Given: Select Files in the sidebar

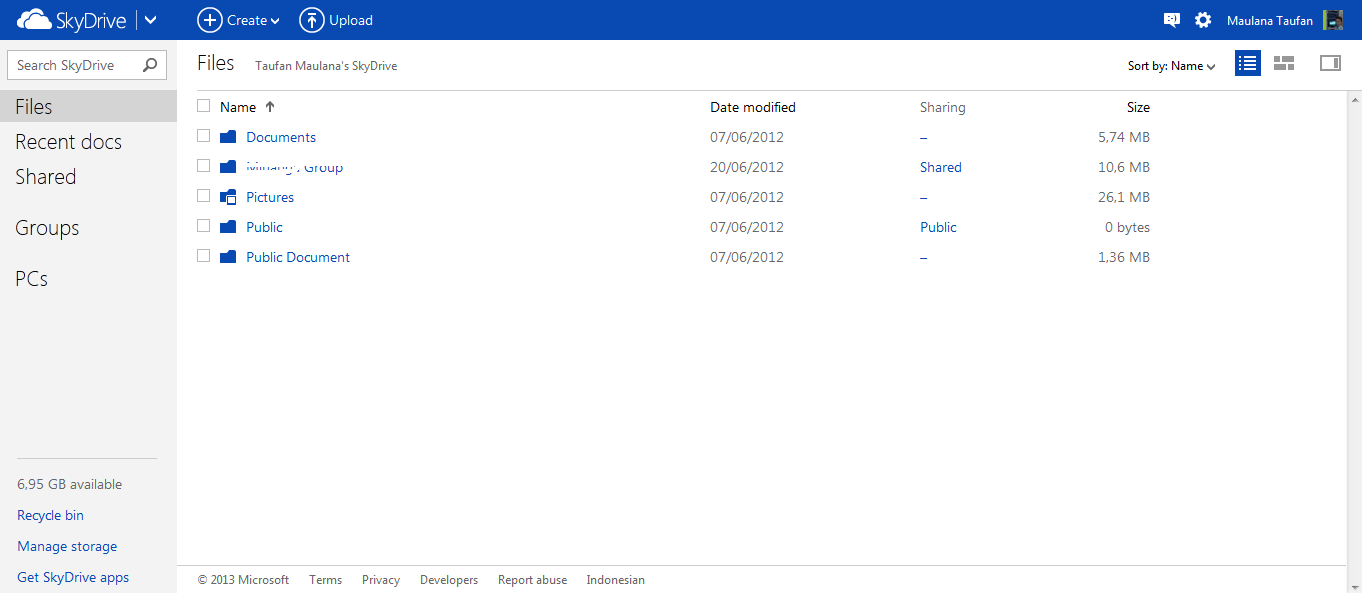Looking at the screenshot, I should click(x=88, y=107).
